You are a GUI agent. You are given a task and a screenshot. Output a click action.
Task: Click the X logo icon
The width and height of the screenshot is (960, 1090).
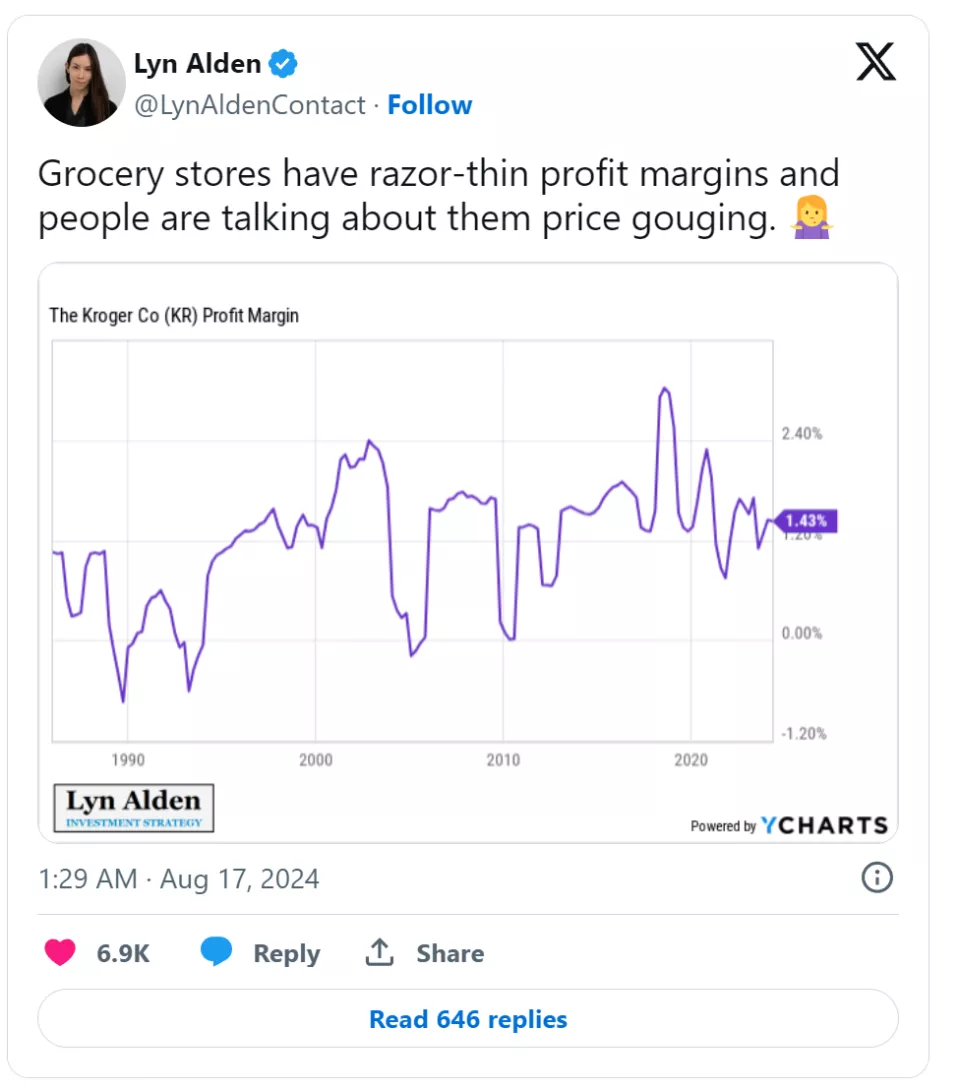coord(875,62)
